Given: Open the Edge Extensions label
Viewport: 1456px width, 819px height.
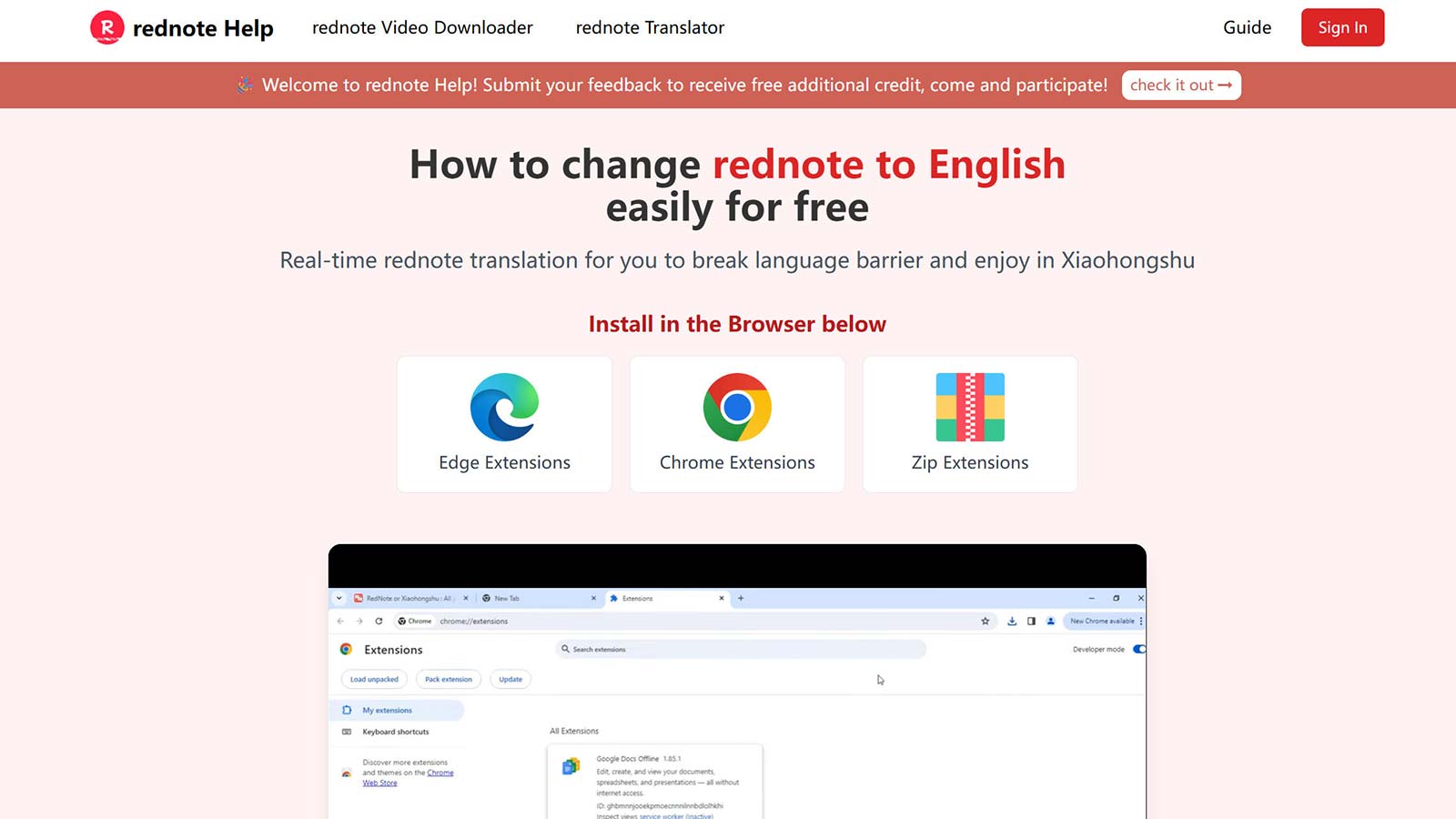Looking at the screenshot, I should point(504,462).
